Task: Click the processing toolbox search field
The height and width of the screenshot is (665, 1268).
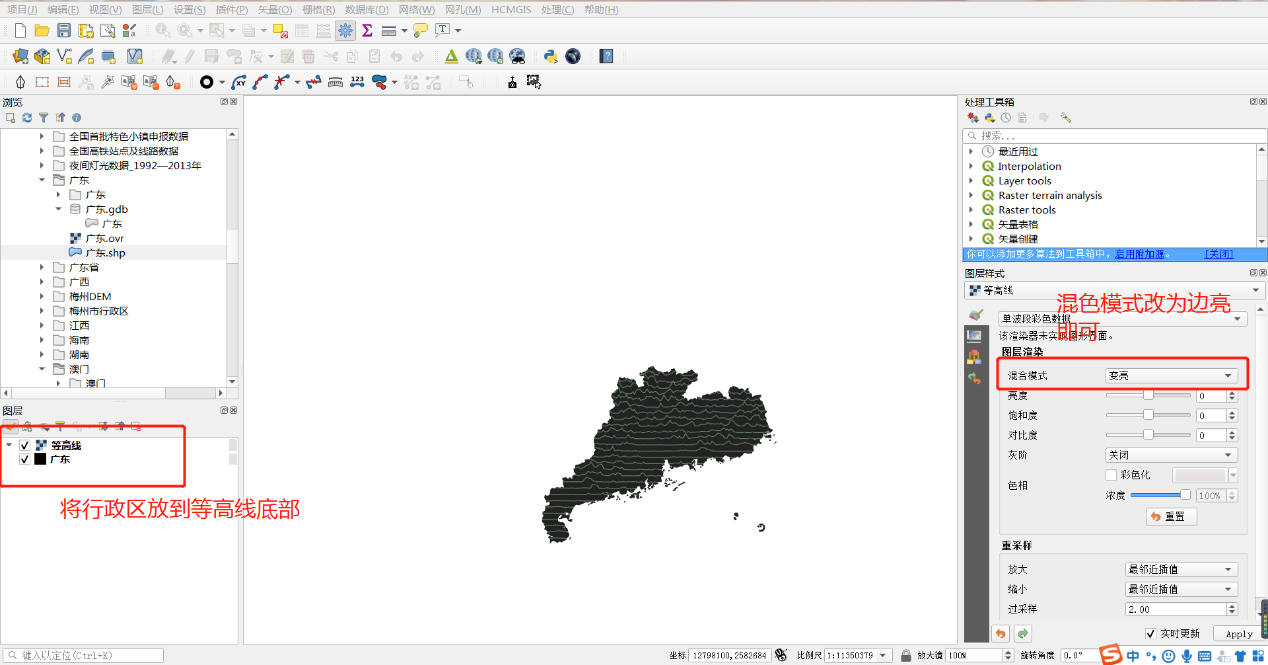Action: pos(1110,135)
